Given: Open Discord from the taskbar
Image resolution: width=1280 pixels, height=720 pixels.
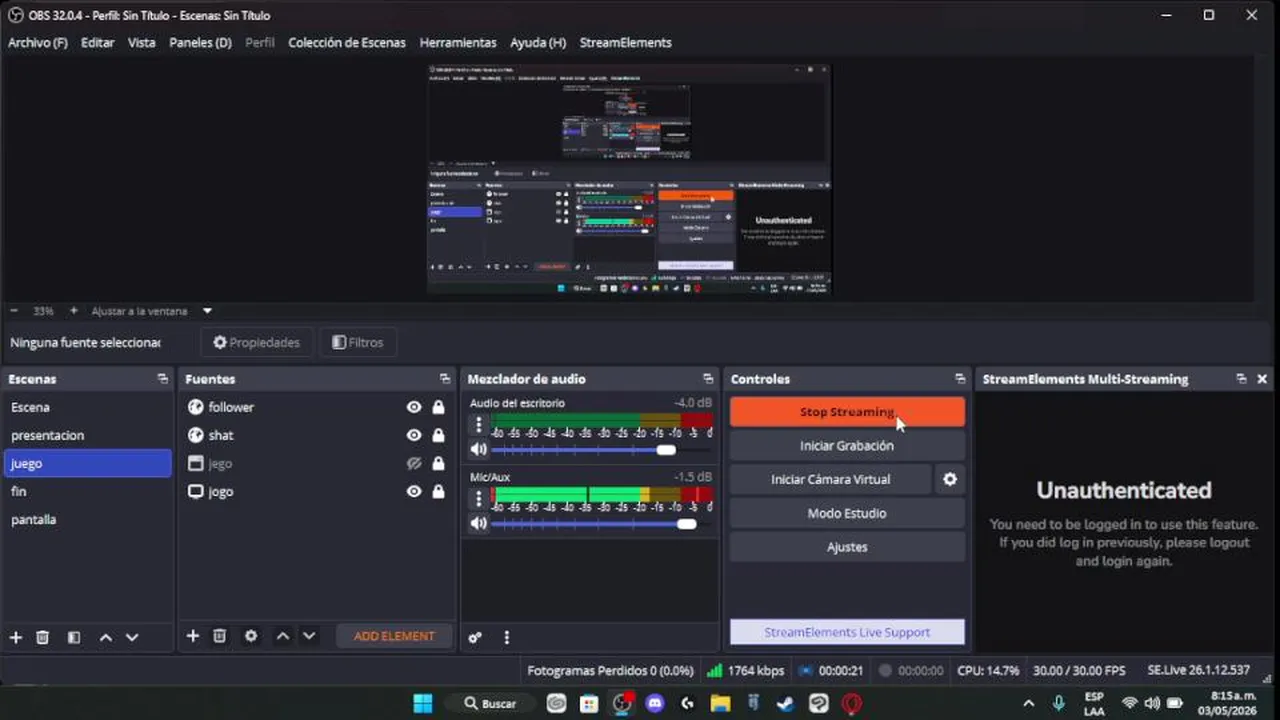Looking at the screenshot, I should 655,703.
